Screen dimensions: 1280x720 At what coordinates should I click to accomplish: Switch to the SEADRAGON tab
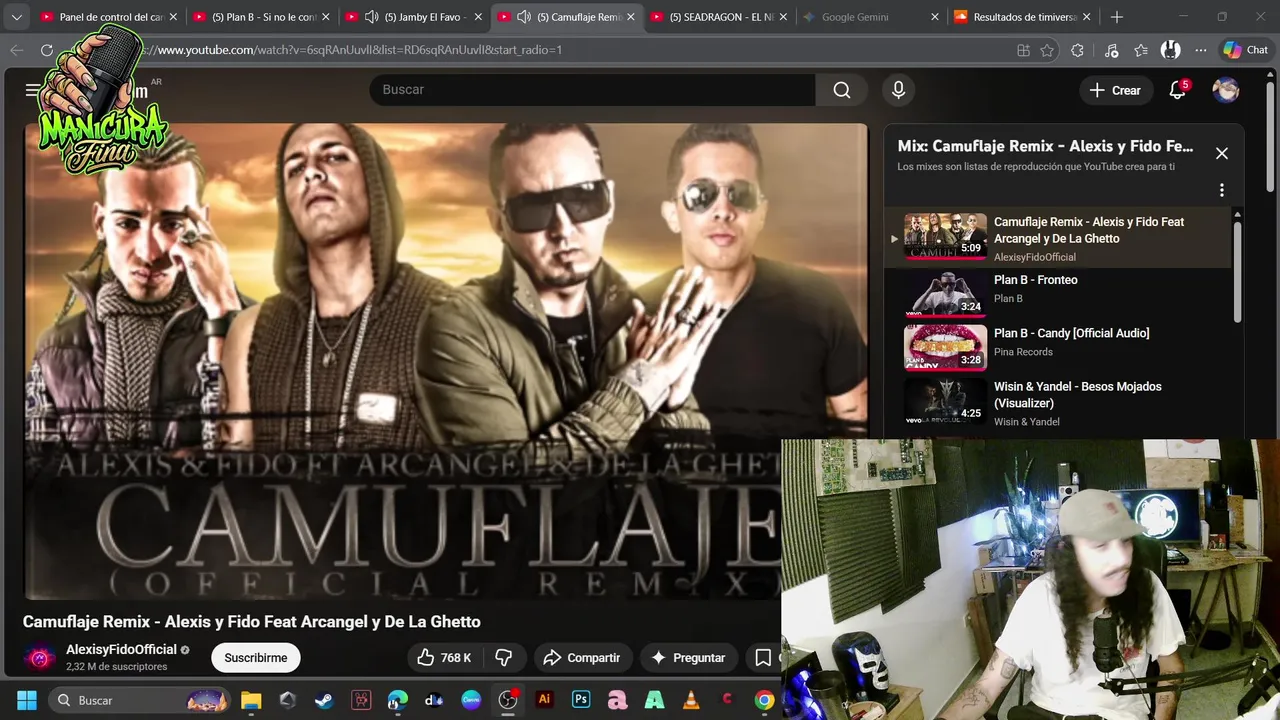(718, 17)
